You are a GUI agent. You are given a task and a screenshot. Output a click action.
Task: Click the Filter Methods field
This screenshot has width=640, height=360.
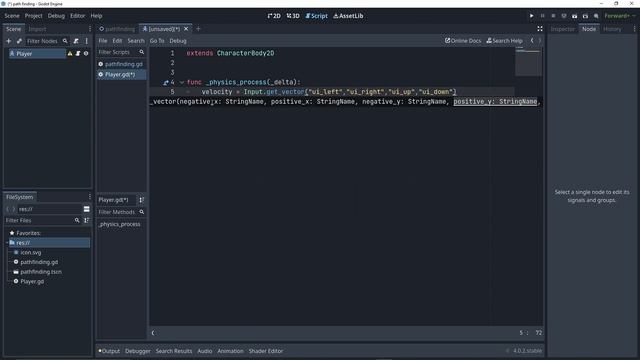pyautogui.click(x=121, y=212)
